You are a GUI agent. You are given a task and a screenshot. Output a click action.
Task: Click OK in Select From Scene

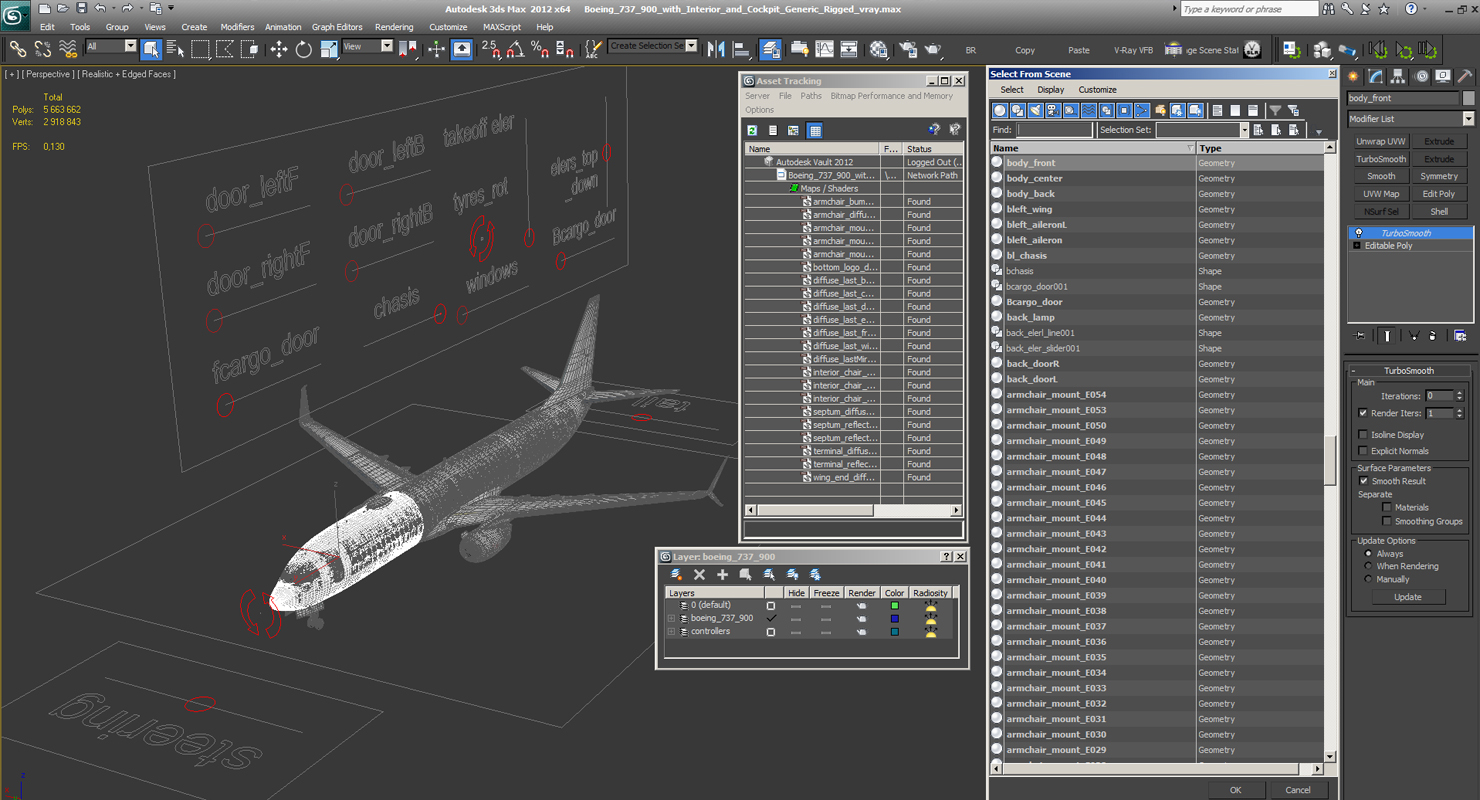click(x=1236, y=790)
